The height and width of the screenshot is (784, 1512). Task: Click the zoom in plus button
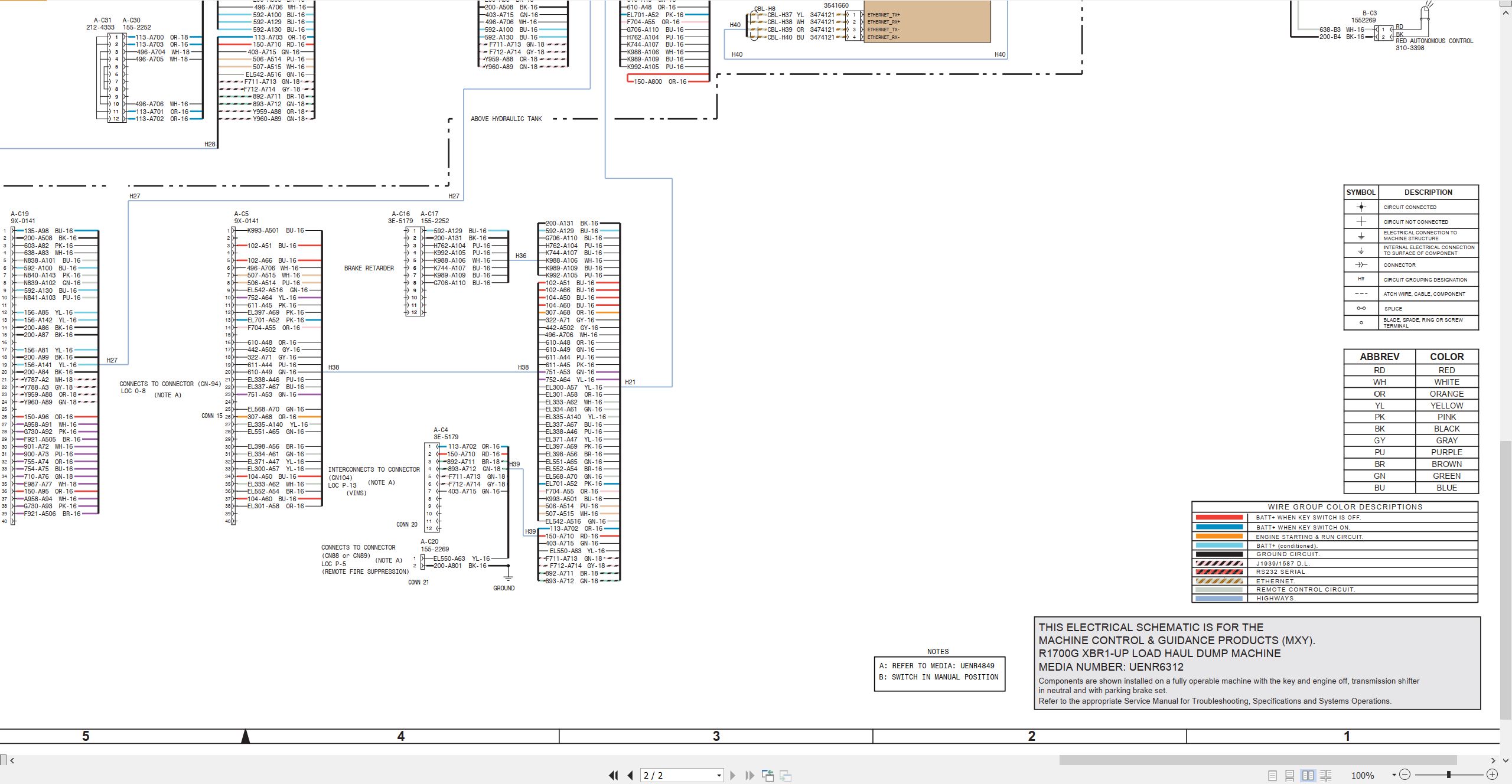(x=1492, y=775)
